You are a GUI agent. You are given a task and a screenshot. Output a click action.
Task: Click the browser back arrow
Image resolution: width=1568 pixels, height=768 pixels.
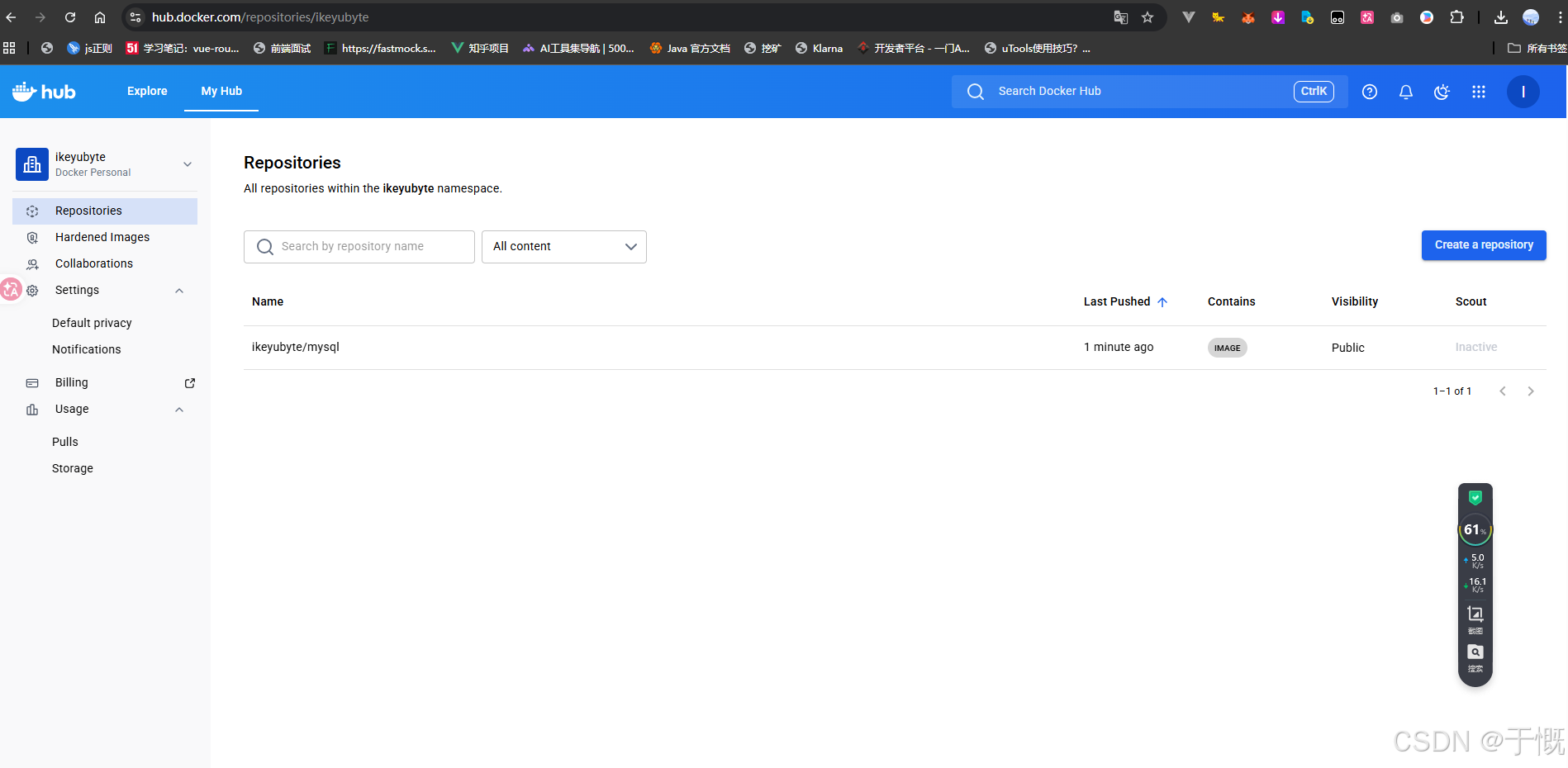(12, 17)
